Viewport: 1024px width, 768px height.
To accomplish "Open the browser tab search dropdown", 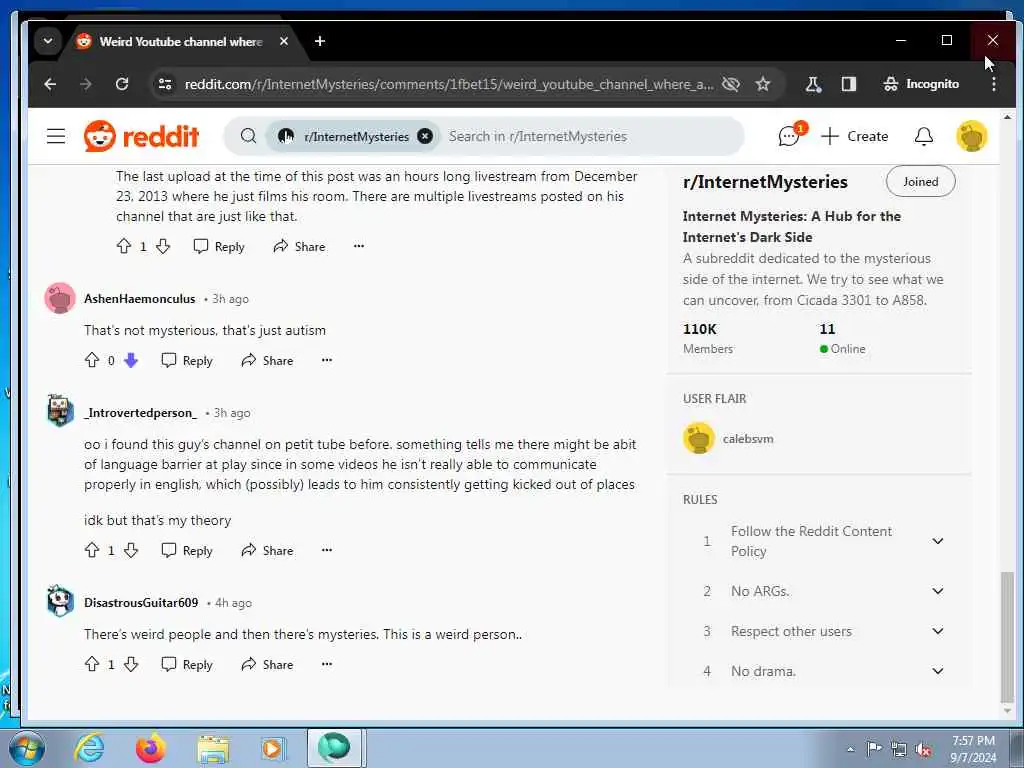I will [x=48, y=41].
